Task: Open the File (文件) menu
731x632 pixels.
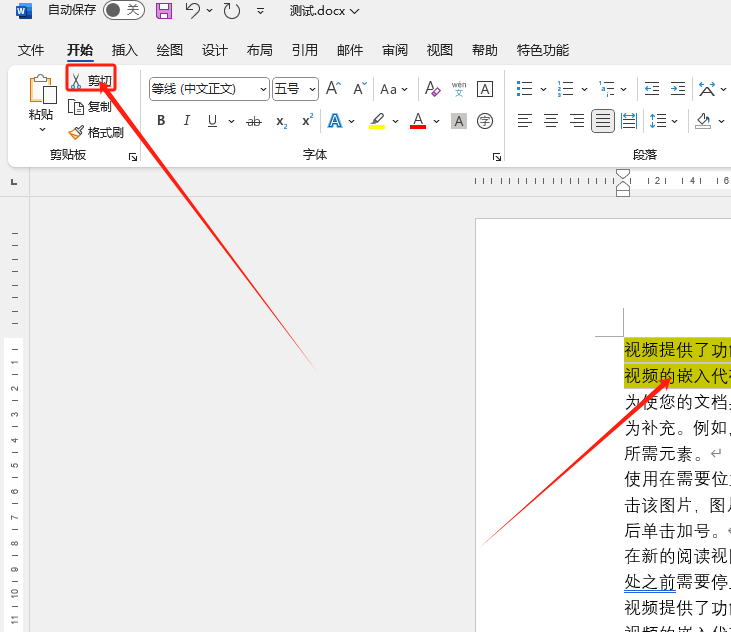Action: click(31, 50)
